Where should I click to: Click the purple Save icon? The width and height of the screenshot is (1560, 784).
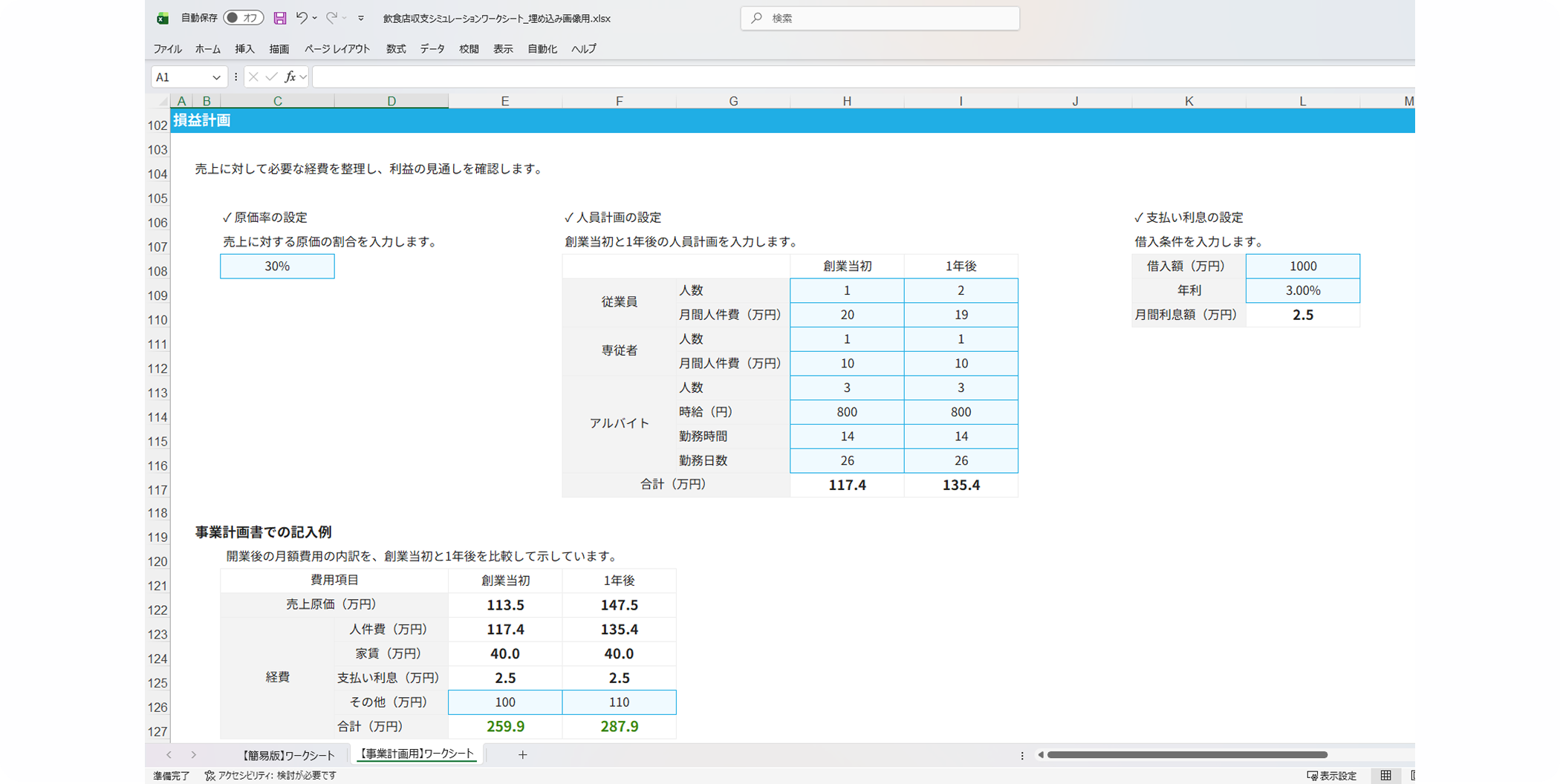click(x=280, y=18)
